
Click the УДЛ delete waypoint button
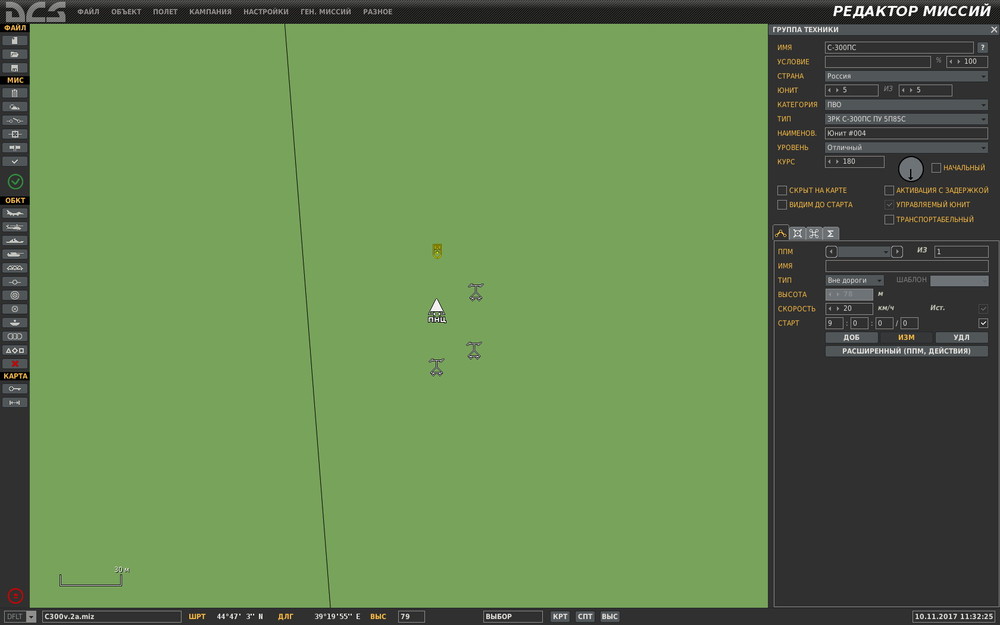pos(961,337)
